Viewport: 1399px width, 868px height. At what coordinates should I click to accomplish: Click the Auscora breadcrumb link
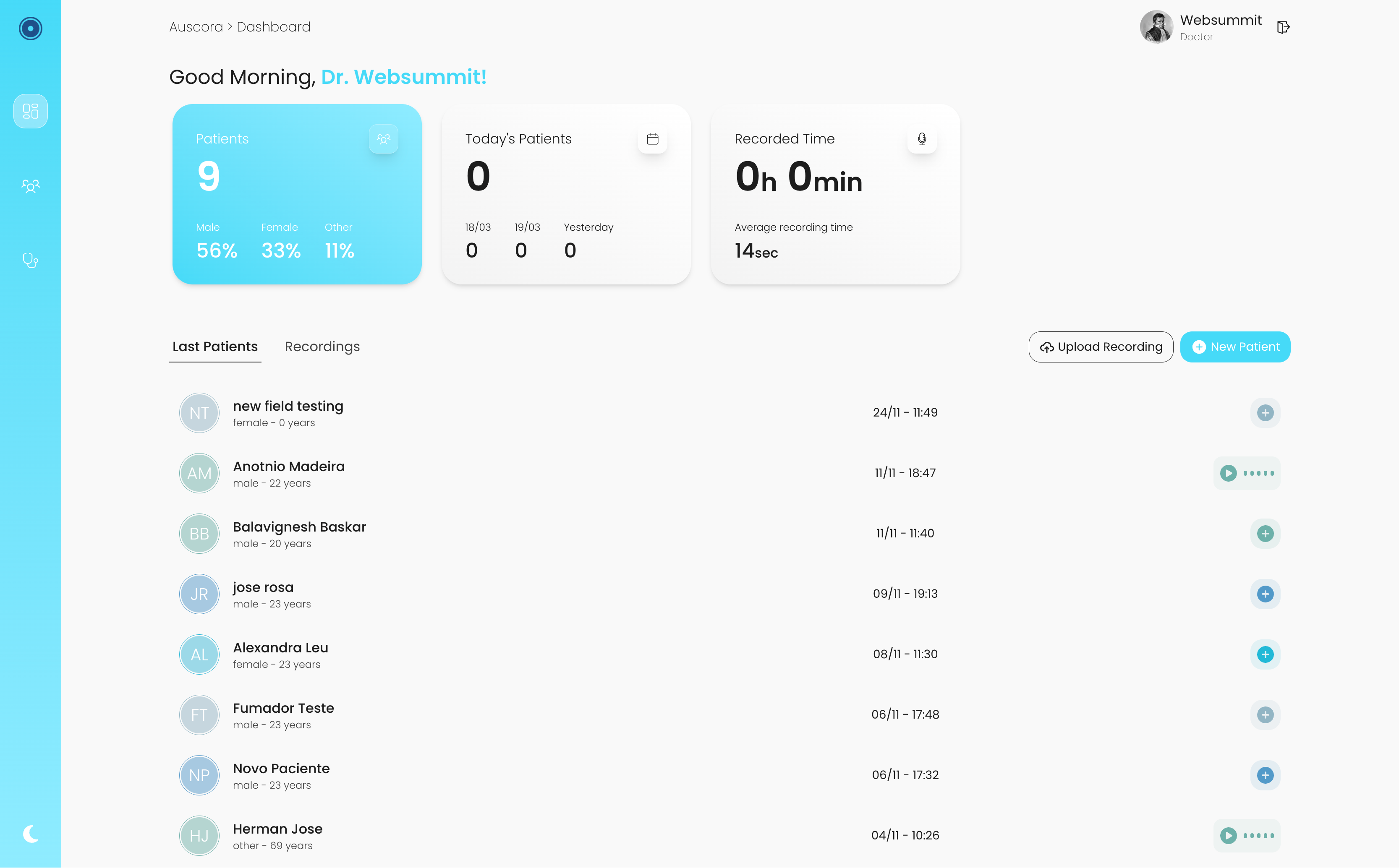coord(196,27)
